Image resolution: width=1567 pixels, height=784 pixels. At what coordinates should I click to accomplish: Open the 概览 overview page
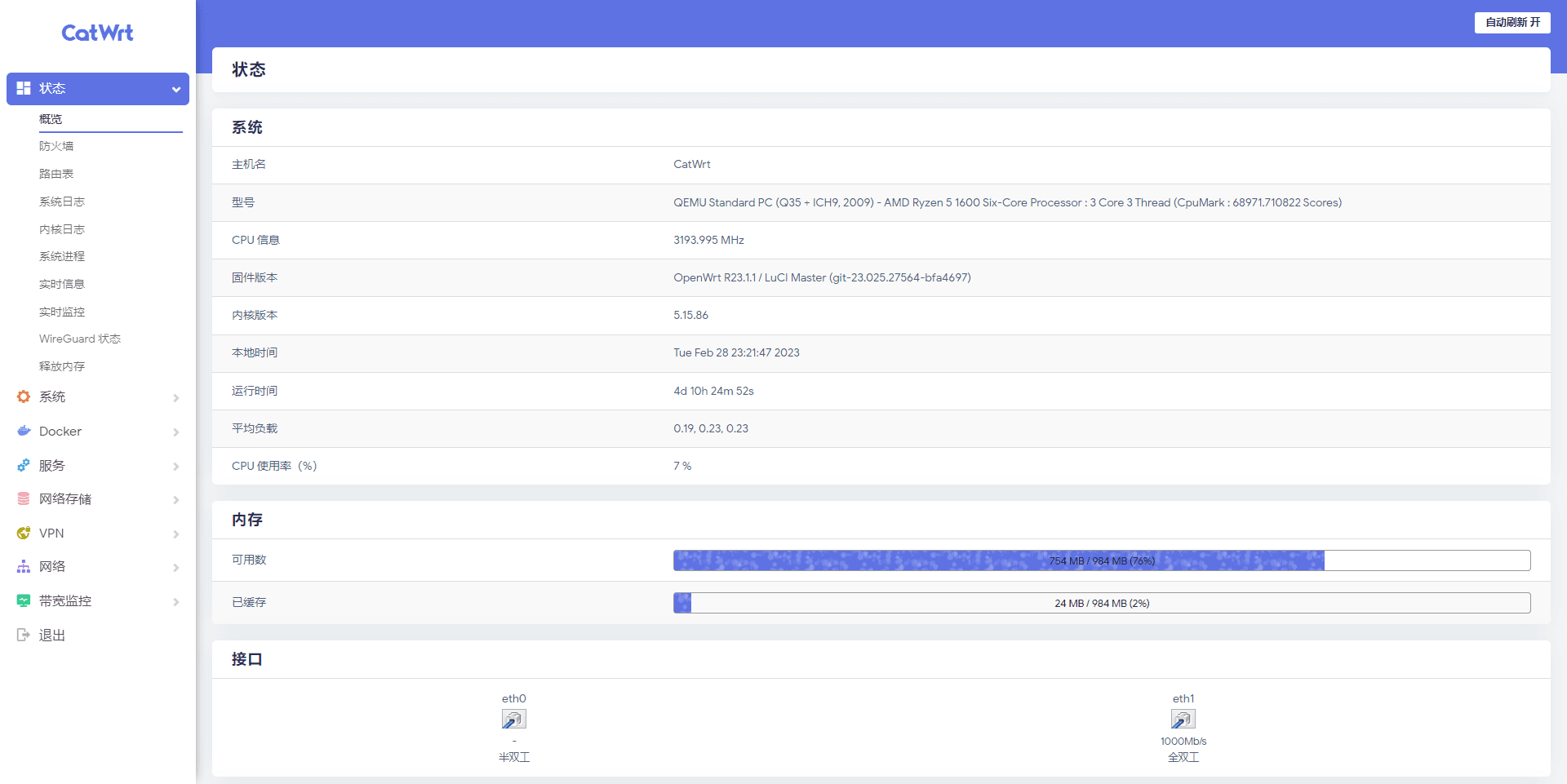point(51,119)
